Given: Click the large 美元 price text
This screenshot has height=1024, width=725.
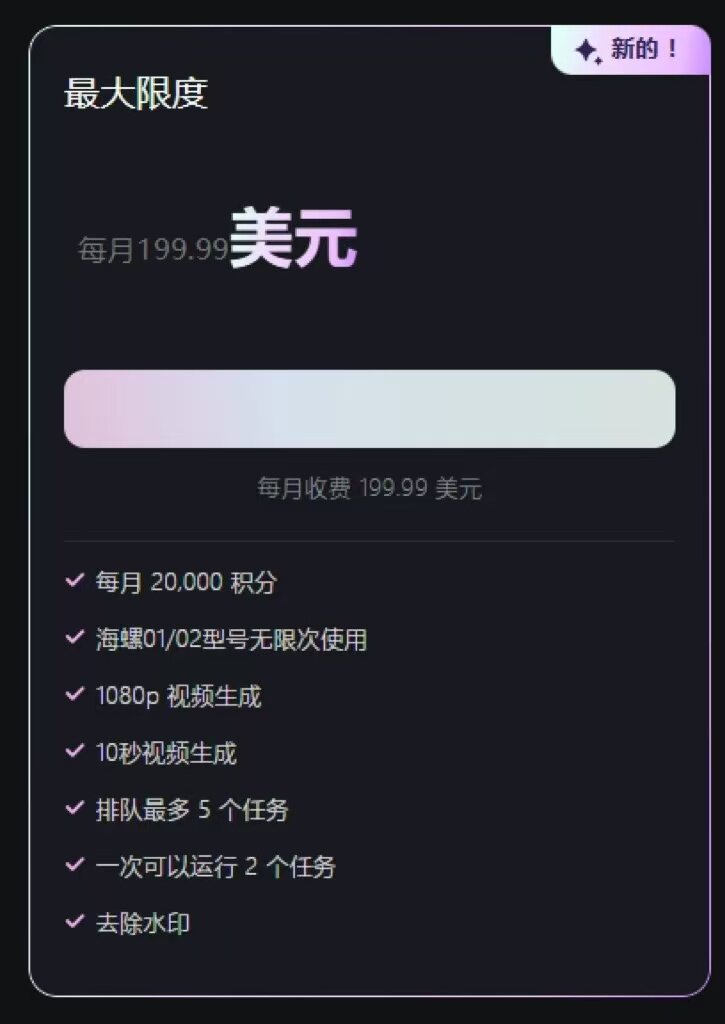Looking at the screenshot, I should (x=293, y=238).
